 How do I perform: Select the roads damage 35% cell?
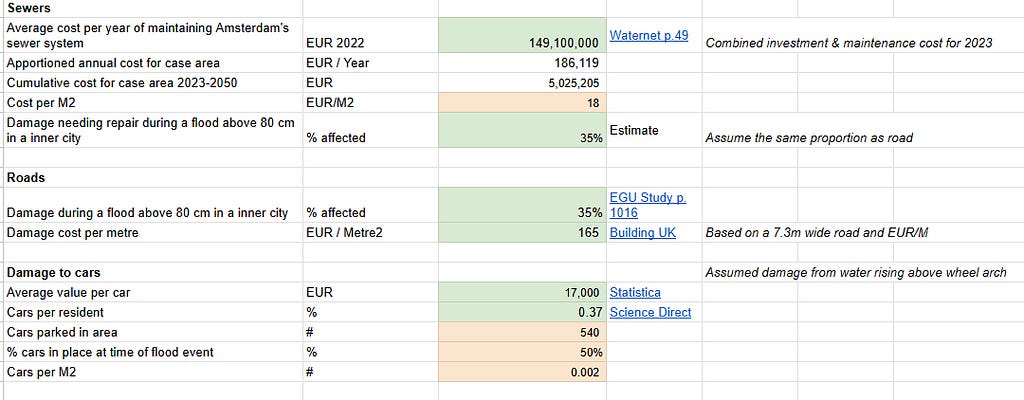tap(522, 205)
